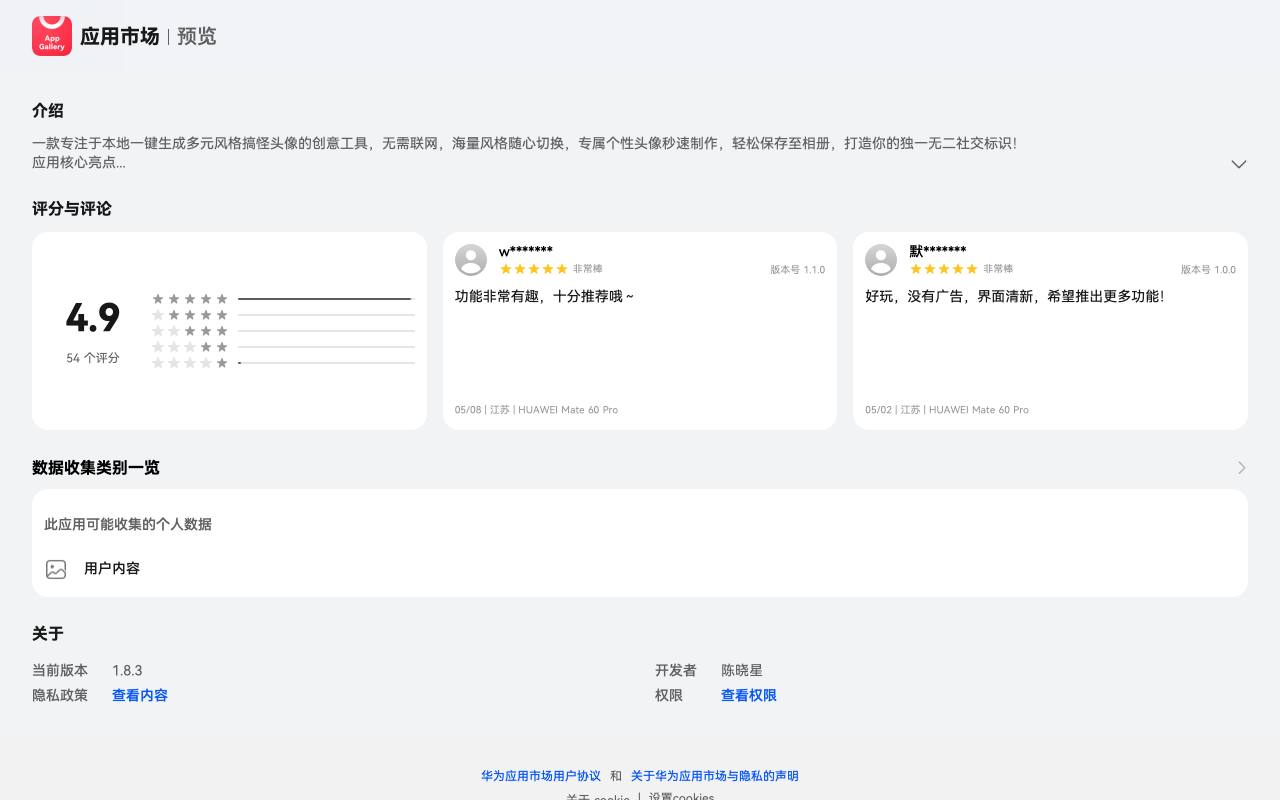Click the avatar of reviewer 默*******
This screenshot has height=800, width=1280.
tap(881, 260)
